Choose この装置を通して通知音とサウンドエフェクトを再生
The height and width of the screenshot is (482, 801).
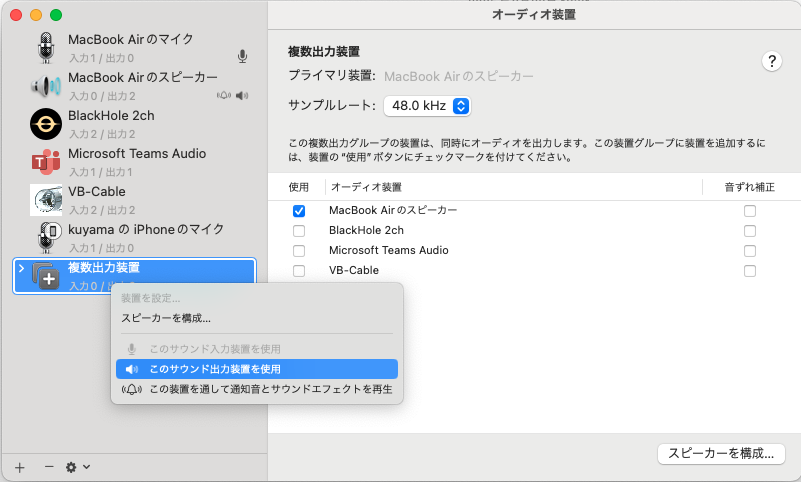pos(257,390)
